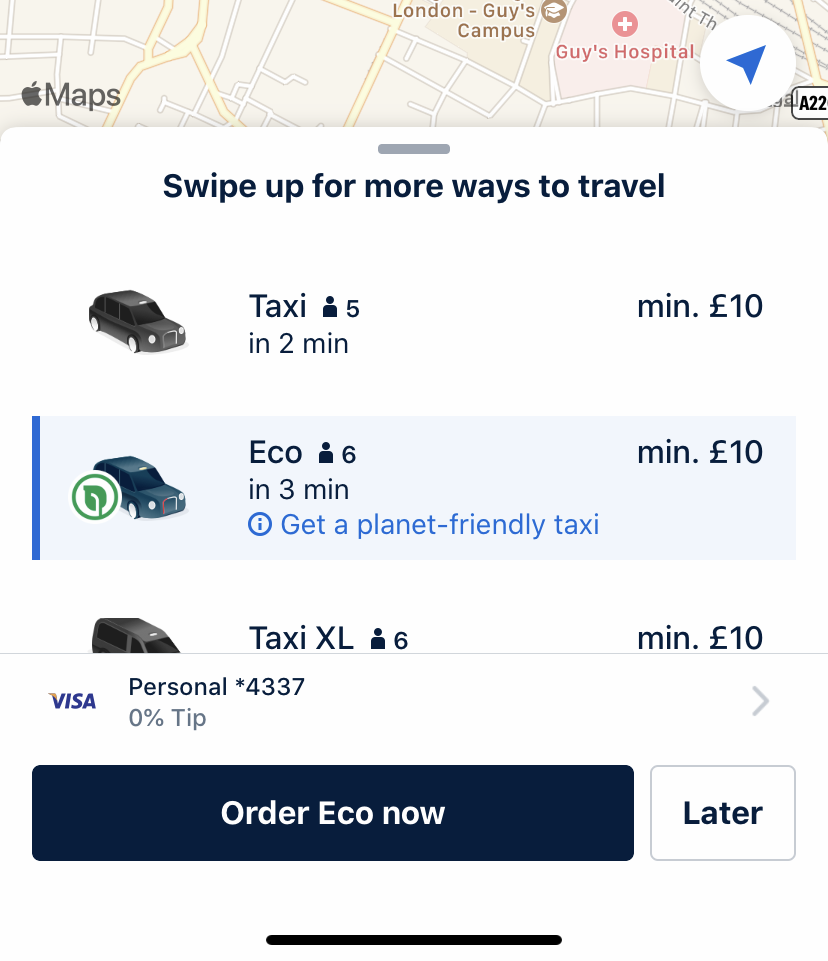Tap the blue location arrow button

pos(748,63)
